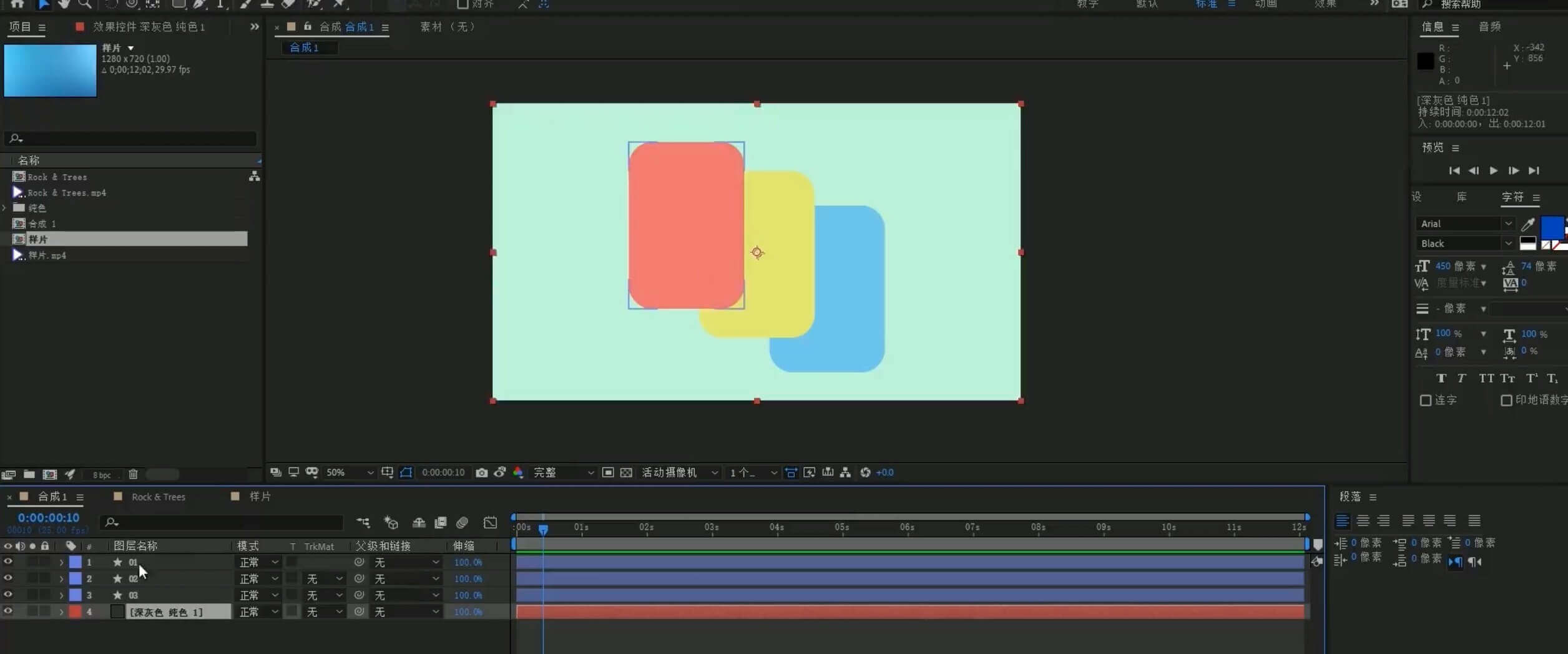Switch to the 音频 panel tab
Screen dimensions: 1568x654
tap(1490, 27)
